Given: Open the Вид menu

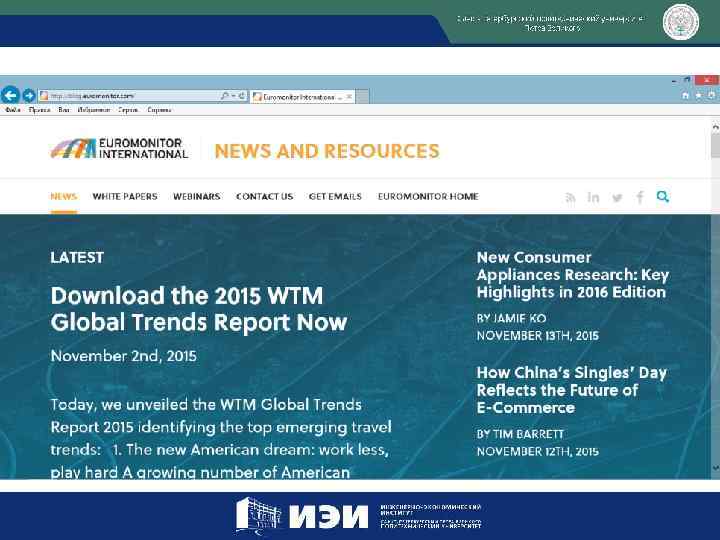Looking at the screenshot, I should pyautogui.click(x=64, y=110).
